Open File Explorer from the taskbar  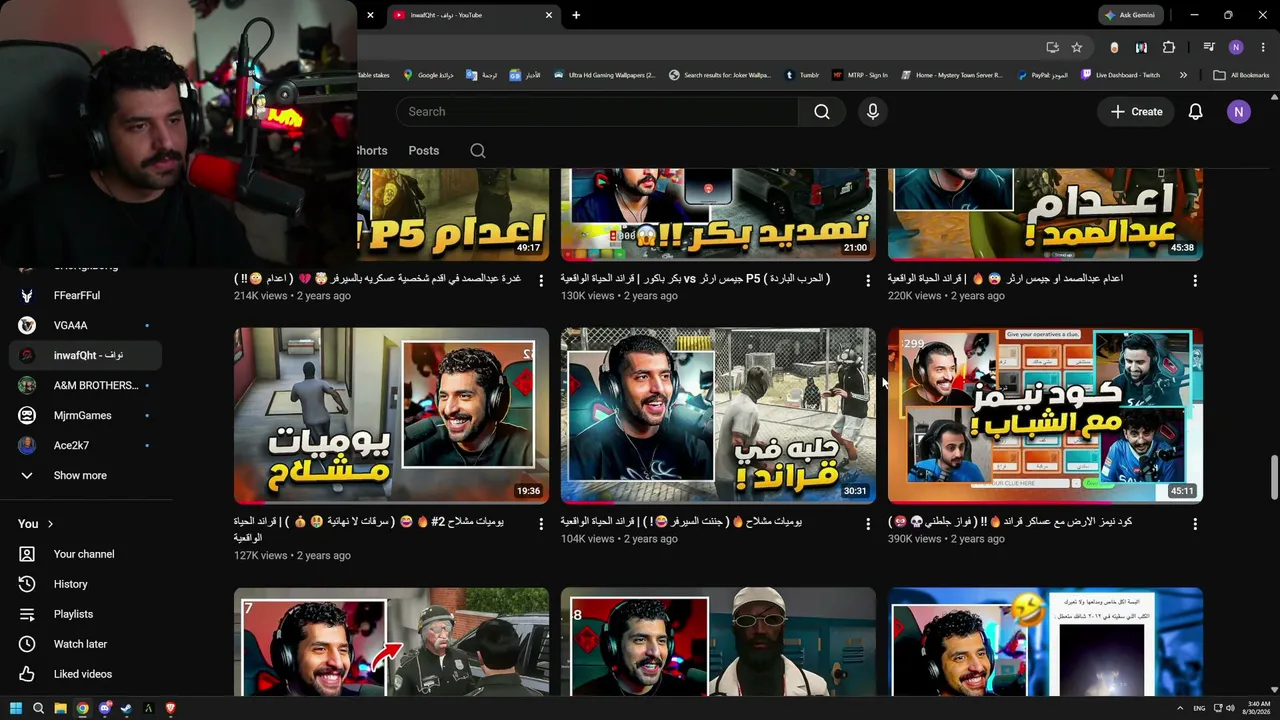pos(60,708)
